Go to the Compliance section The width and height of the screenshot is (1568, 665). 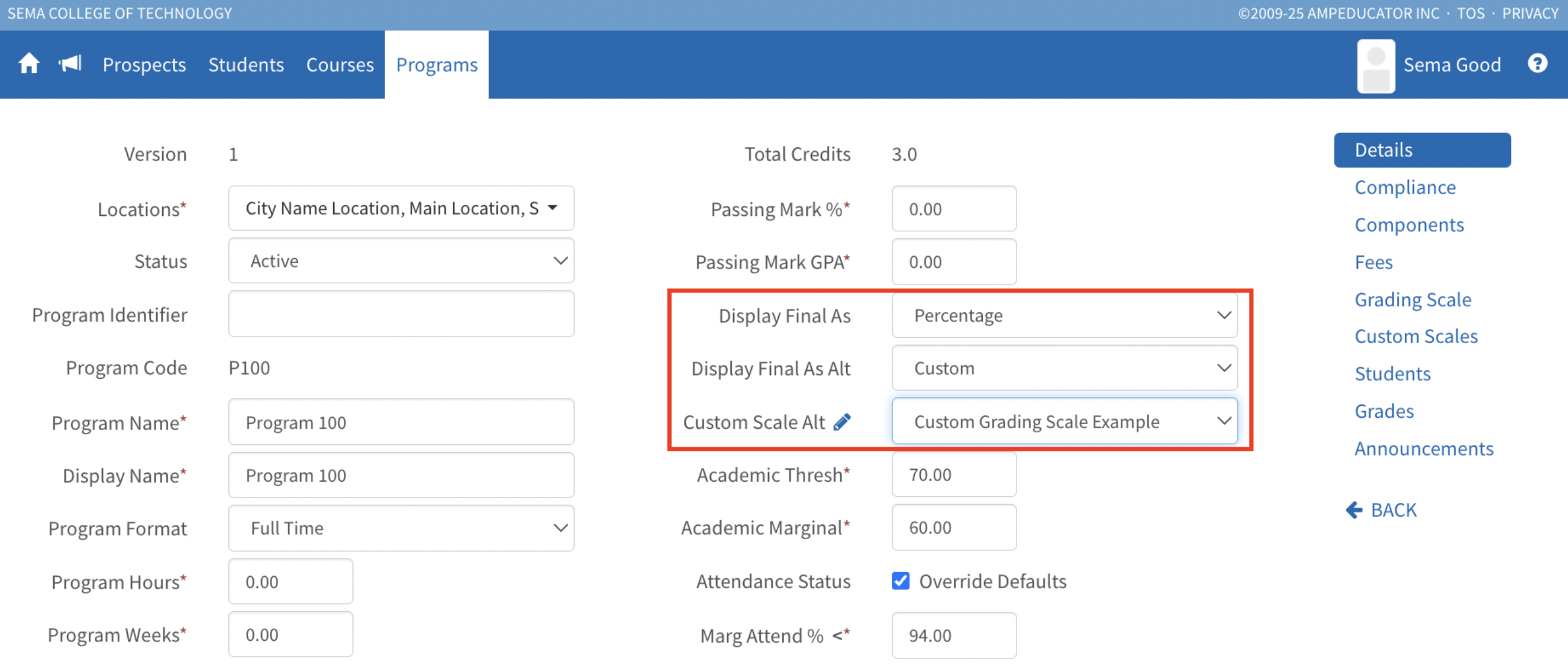tap(1405, 188)
